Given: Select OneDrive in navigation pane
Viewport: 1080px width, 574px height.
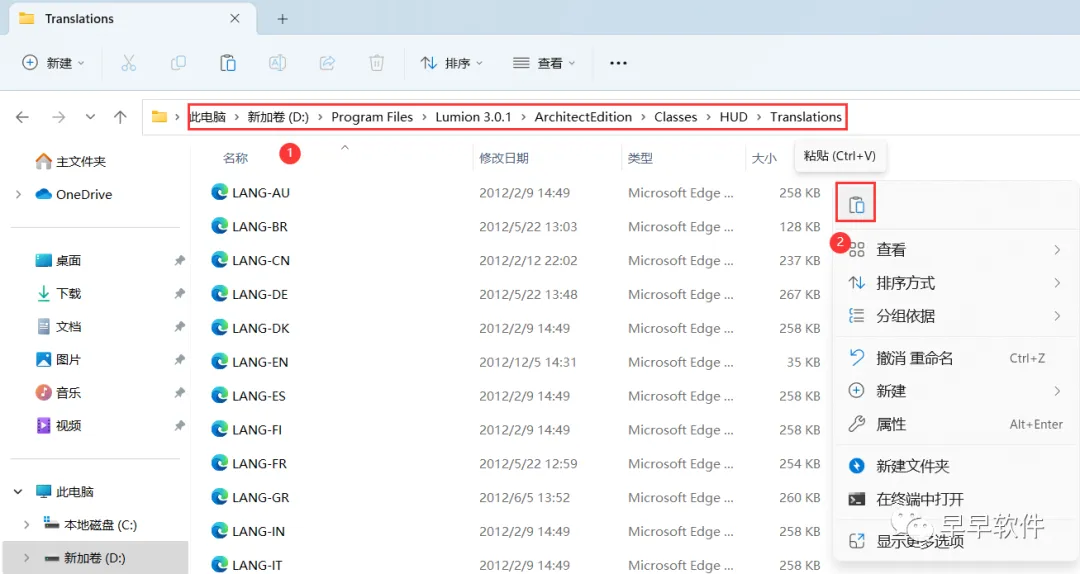Looking at the screenshot, I should [74, 194].
